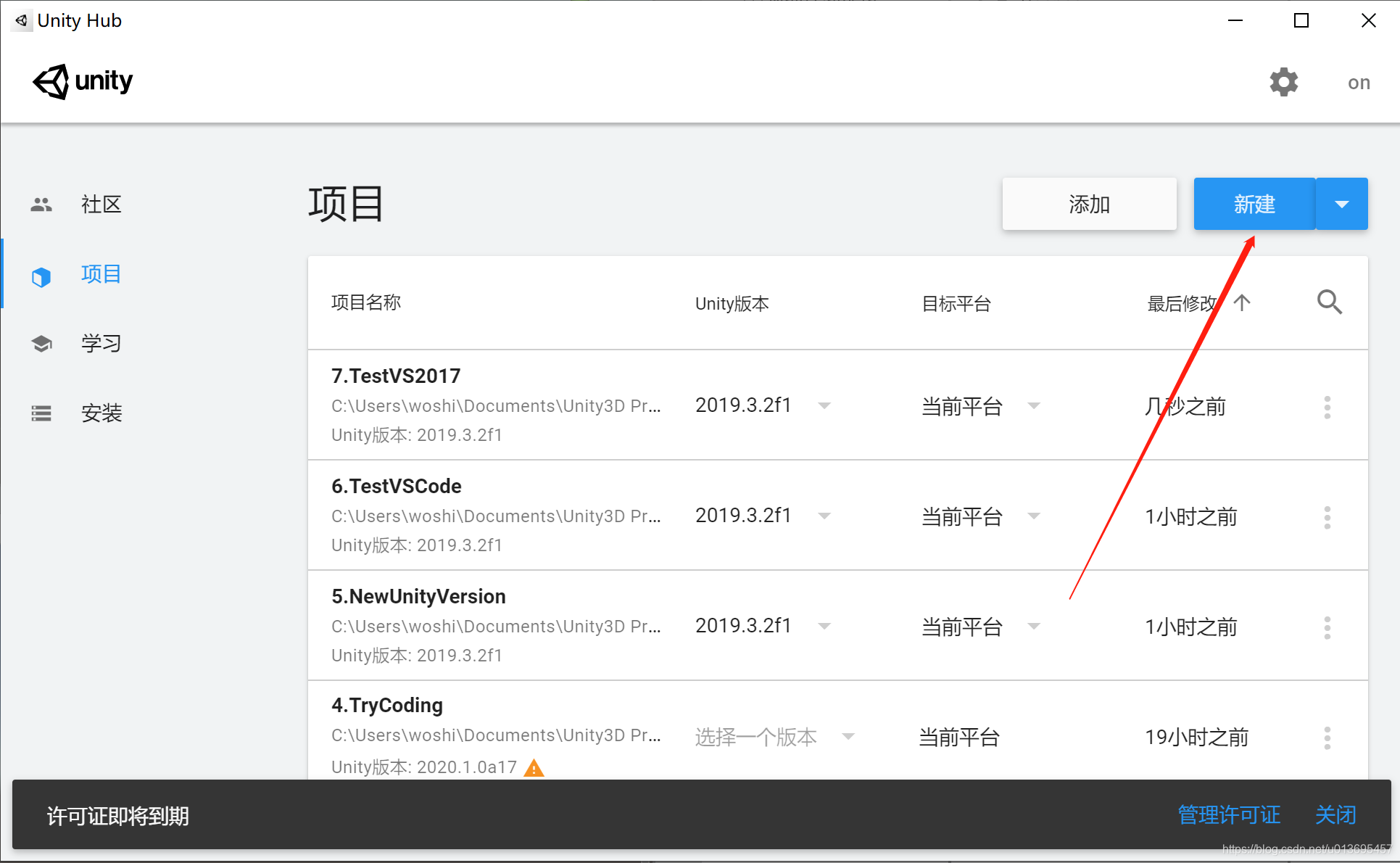The height and width of the screenshot is (863, 1400).
Task: Open project 5.NewUnityVersion
Action: [x=418, y=596]
